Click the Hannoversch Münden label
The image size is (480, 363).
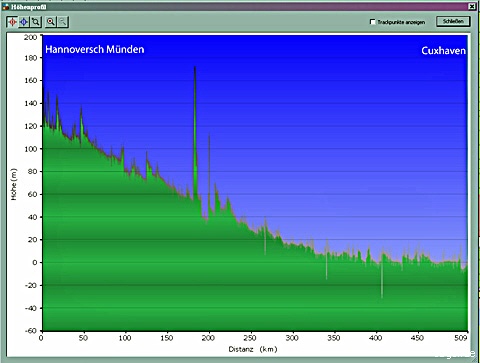pyautogui.click(x=95, y=49)
